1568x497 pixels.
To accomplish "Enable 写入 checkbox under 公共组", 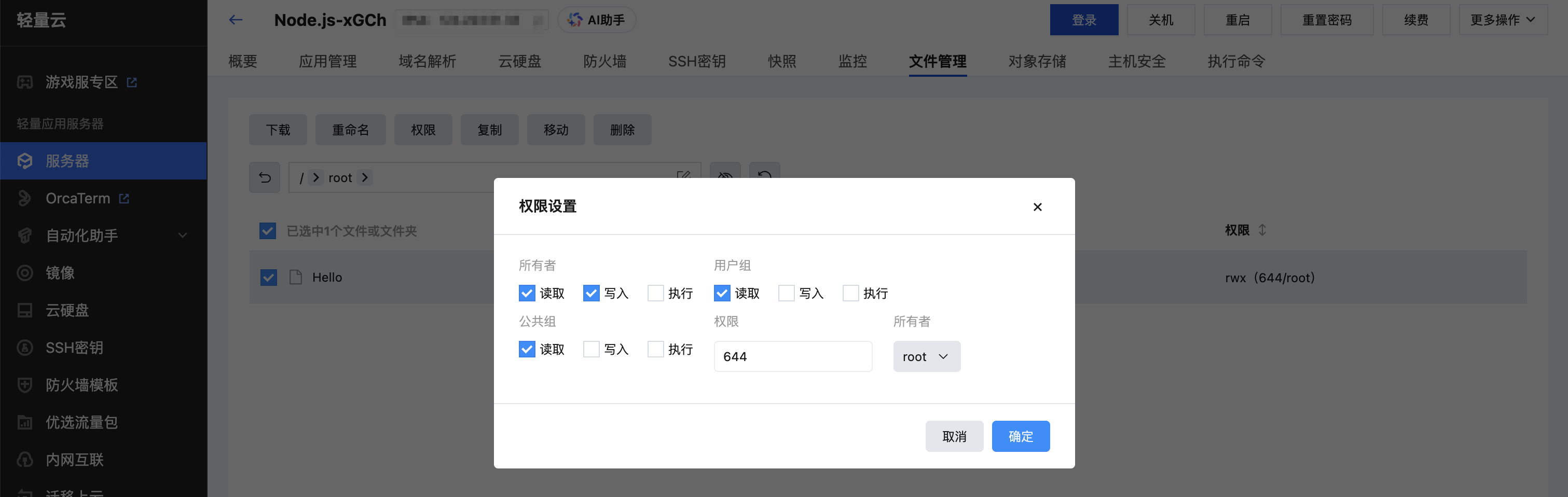I will pos(591,349).
